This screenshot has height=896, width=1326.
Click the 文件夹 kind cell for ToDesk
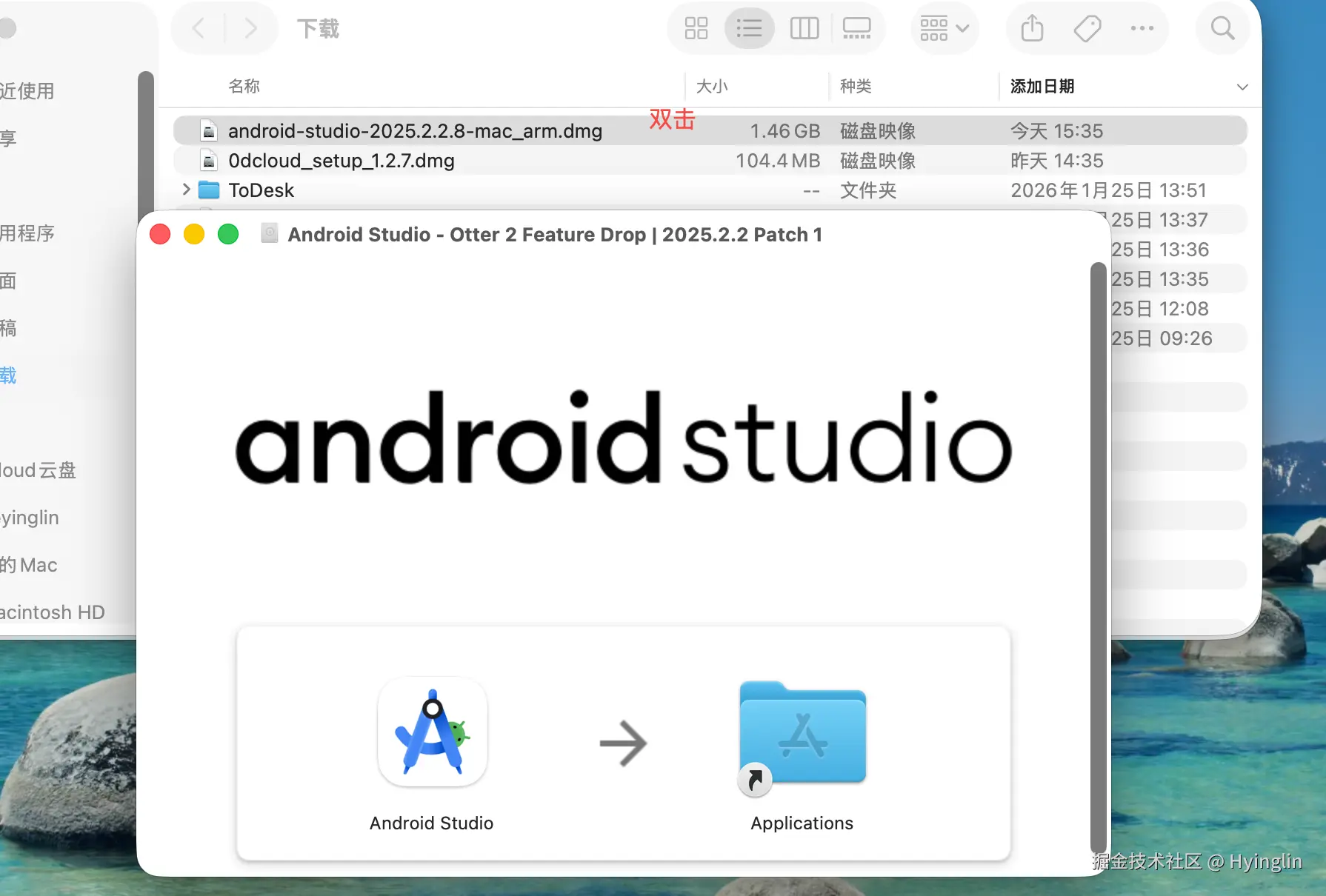pos(868,190)
